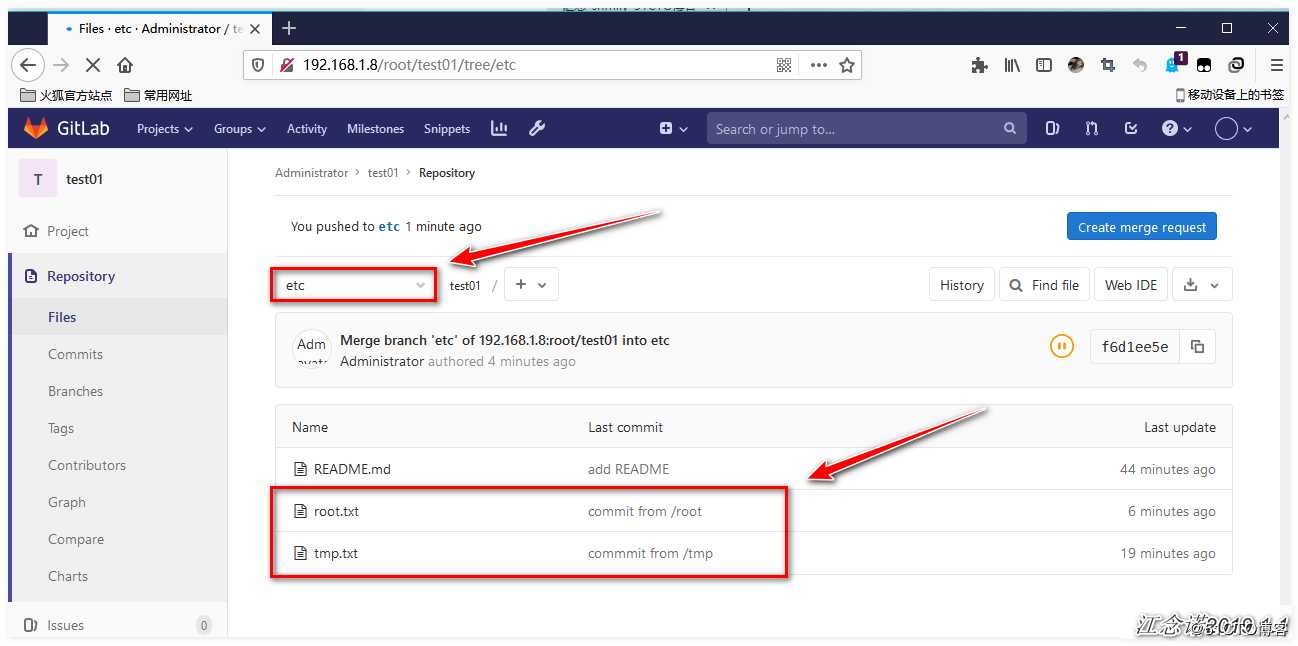Open the user profile avatar dropdown
Viewport: 1298px width, 646px height.
1233,128
